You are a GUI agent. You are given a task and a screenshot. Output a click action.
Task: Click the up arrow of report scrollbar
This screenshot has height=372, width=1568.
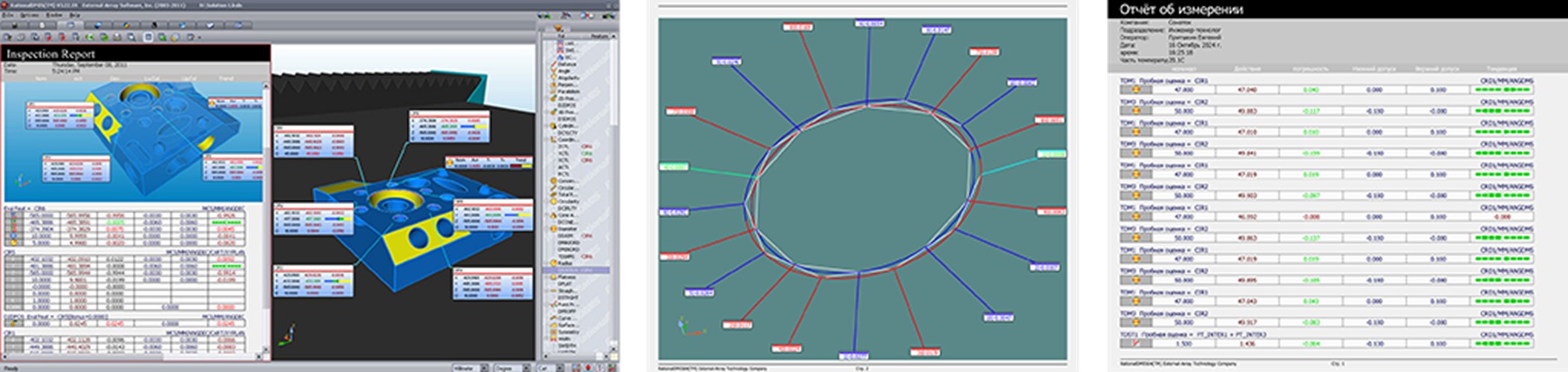[266, 86]
